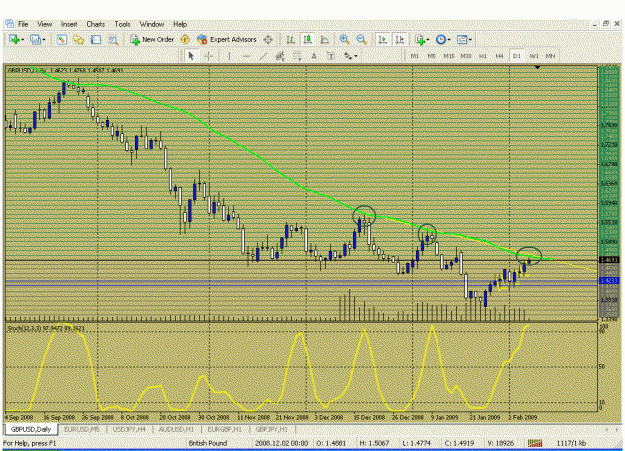Open the Window menu
The width and height of the screenshot is (625, 451).
[x=152, y=24]
